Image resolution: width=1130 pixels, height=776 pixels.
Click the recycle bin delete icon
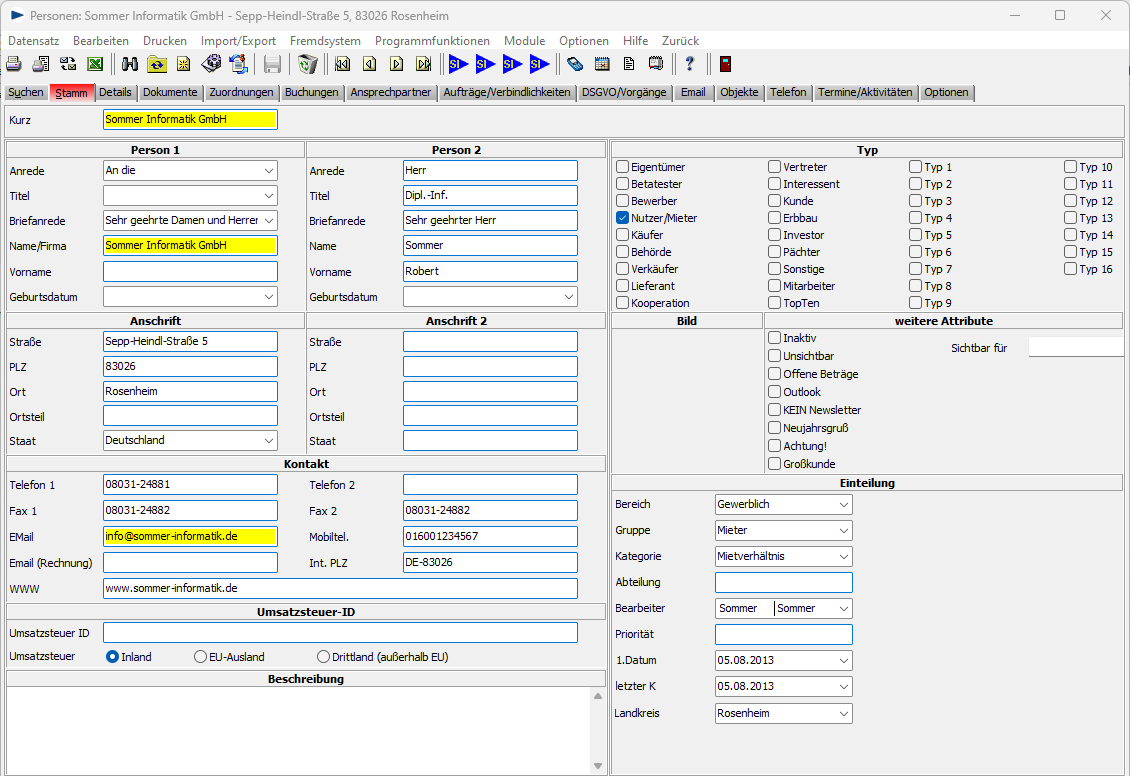click(308, 65)
